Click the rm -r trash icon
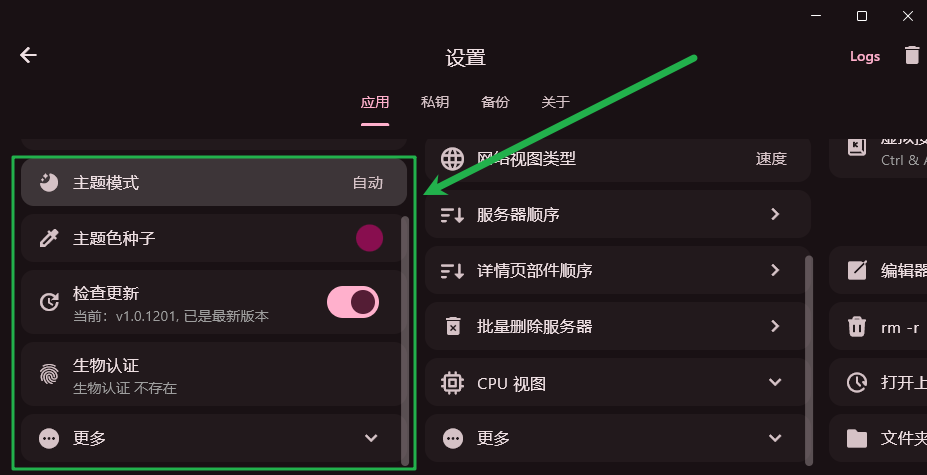This screenshot has height=475, width=927. (857, 326)
